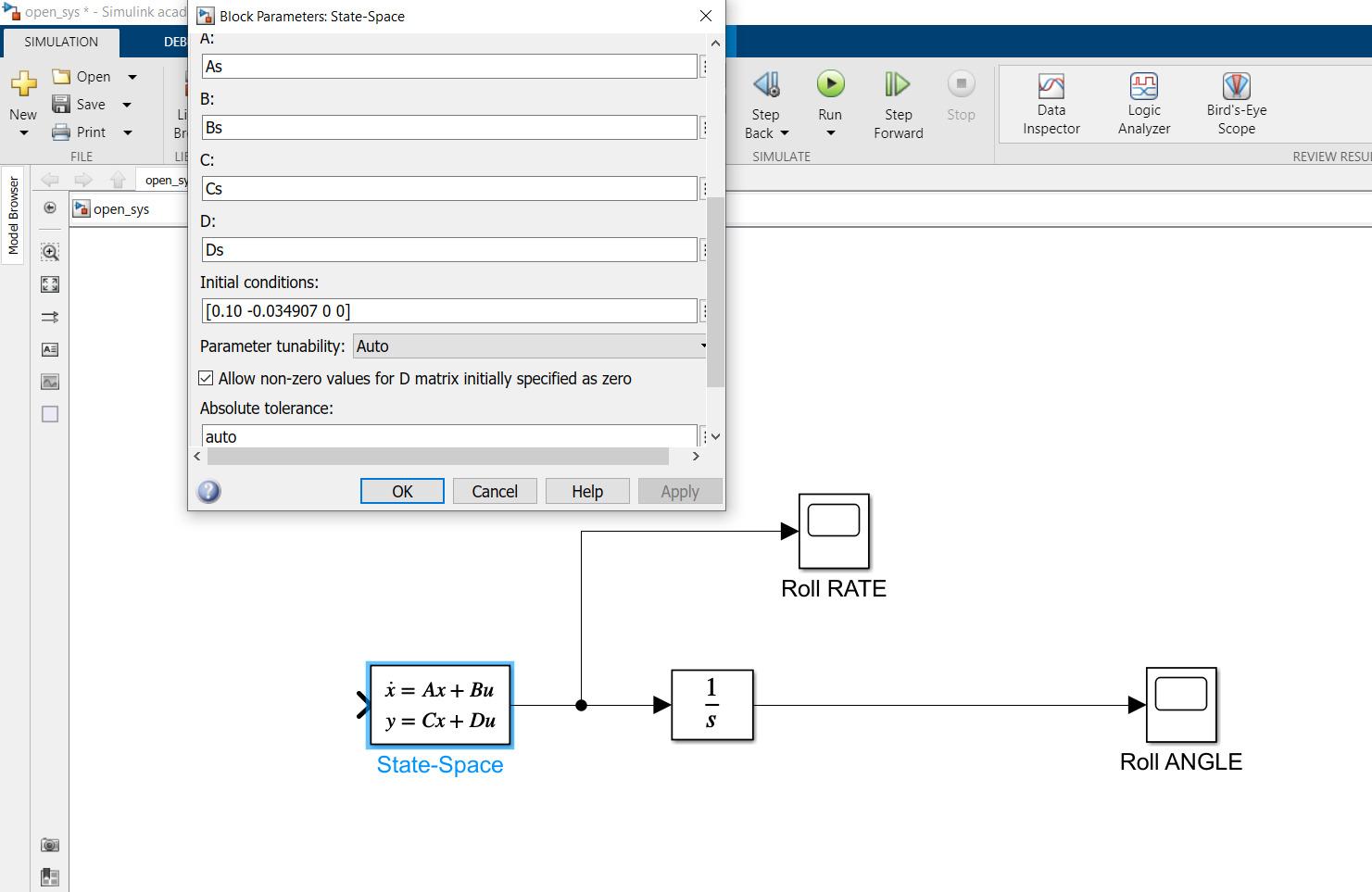The width and height of the screenshot is (1372, 892).
Task: Click inside the Initial conditions field
Action: point(449,311)
